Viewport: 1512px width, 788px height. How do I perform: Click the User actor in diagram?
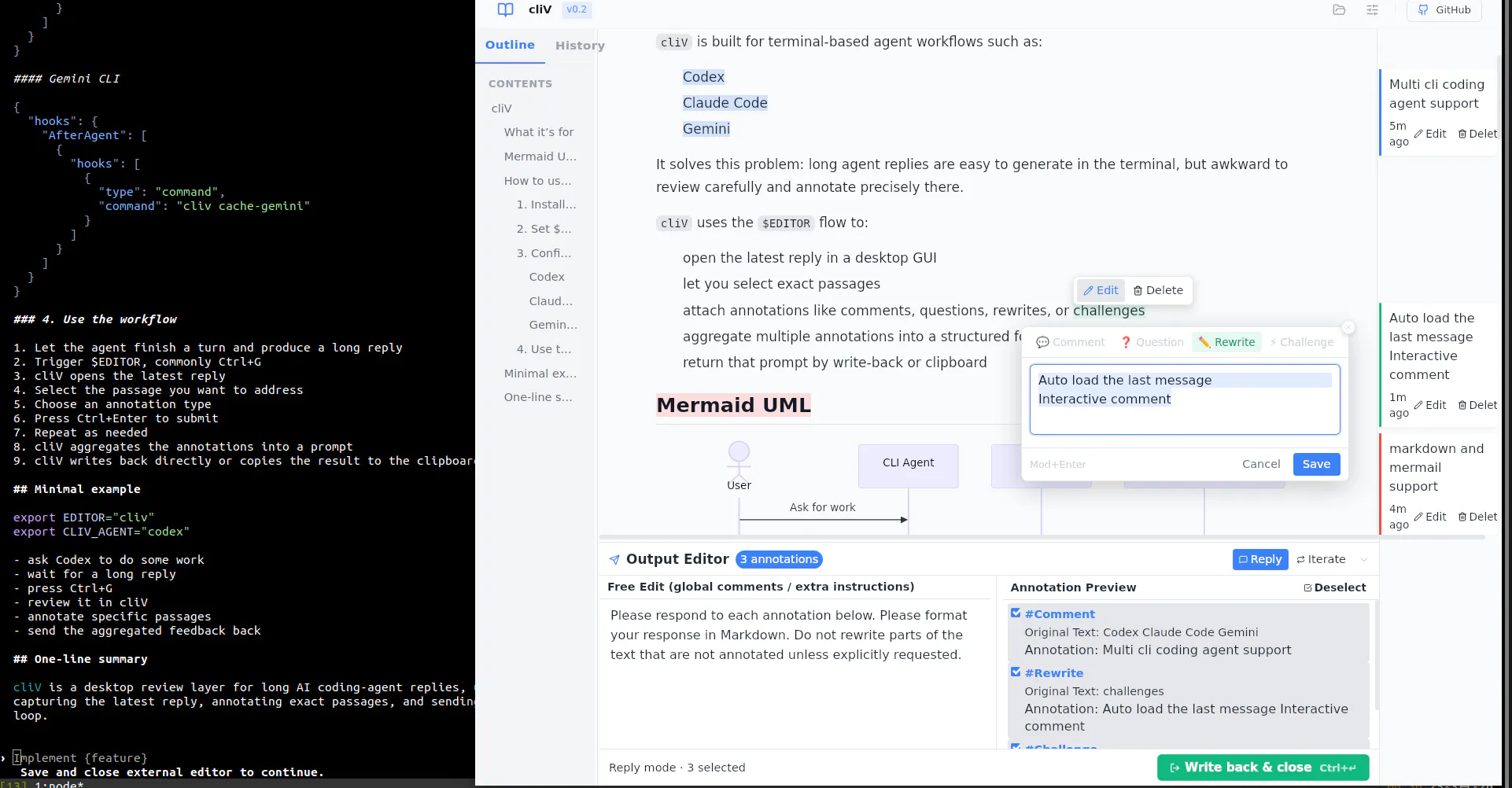[x=739, y=466]
